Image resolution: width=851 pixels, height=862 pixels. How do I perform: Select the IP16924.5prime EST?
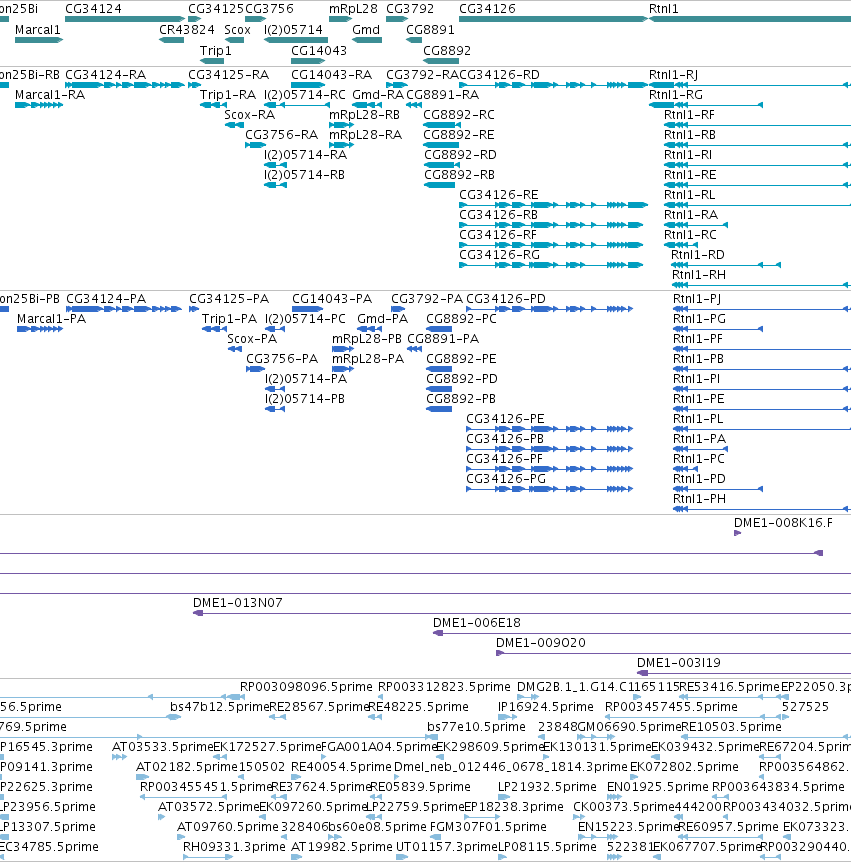507,717
